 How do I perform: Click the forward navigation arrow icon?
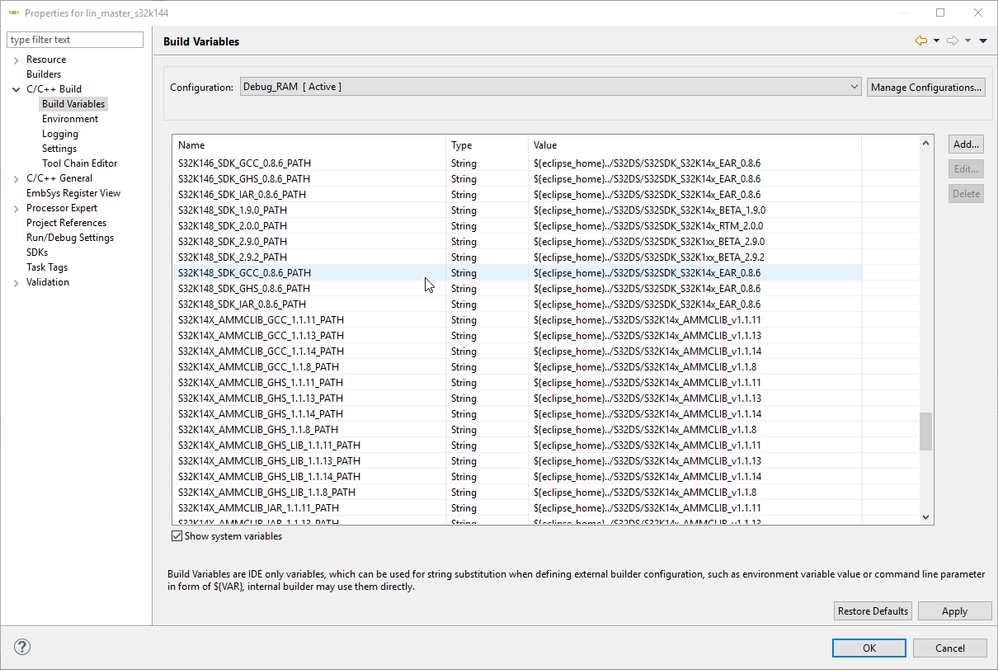[952, 41]
